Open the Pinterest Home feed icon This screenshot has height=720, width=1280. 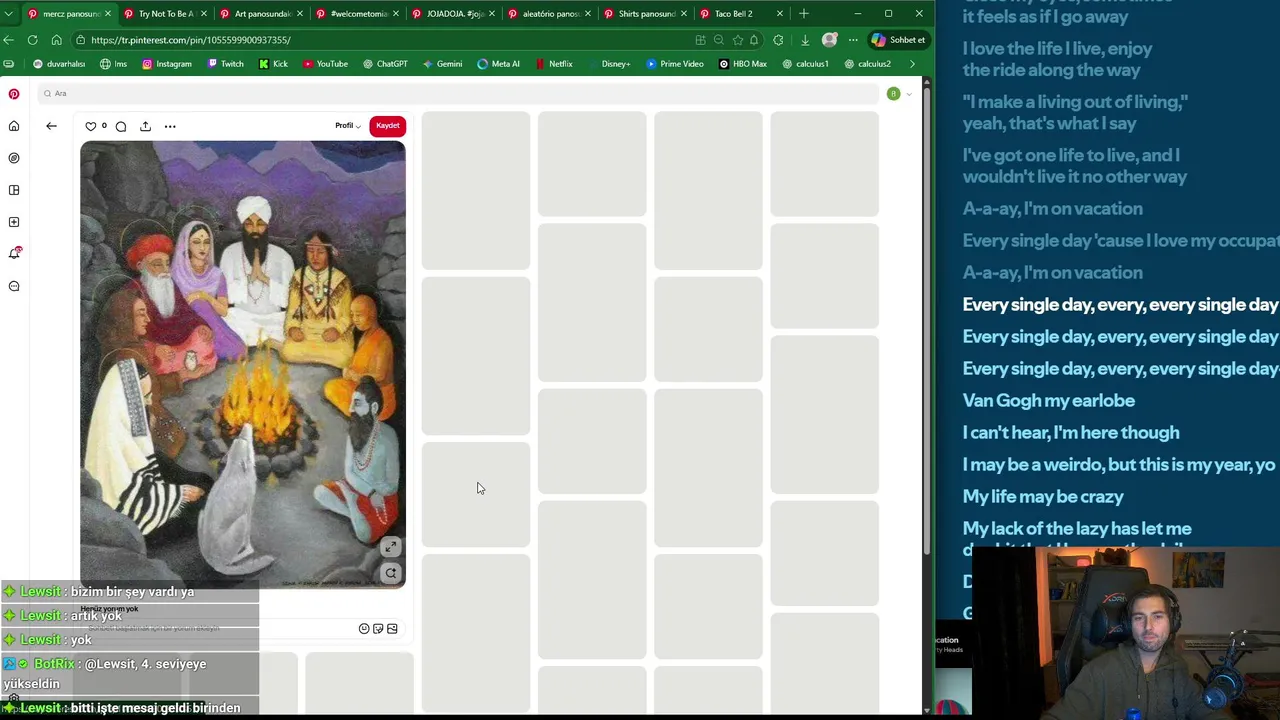14,126
